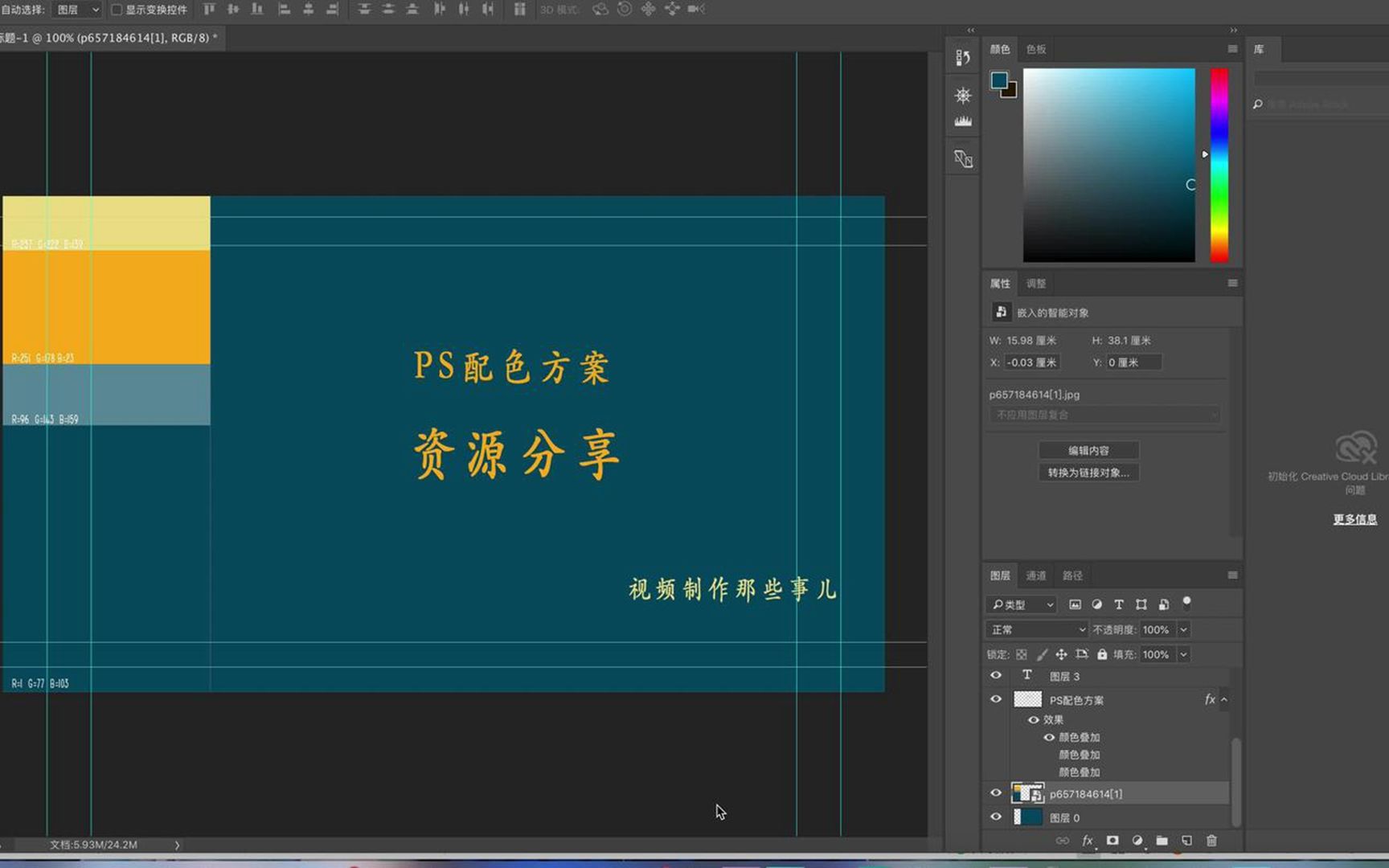Click the link layers icon

[x=1063, y=841]
